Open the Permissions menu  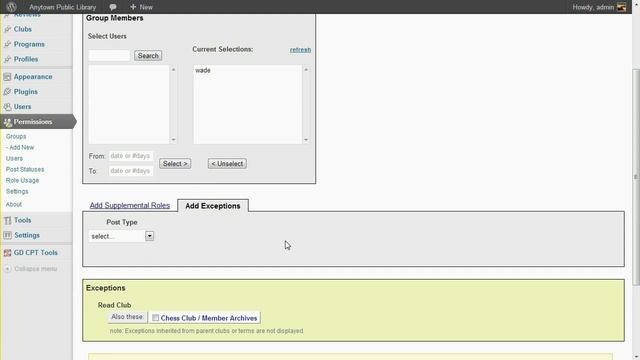(x=33, y=122)
